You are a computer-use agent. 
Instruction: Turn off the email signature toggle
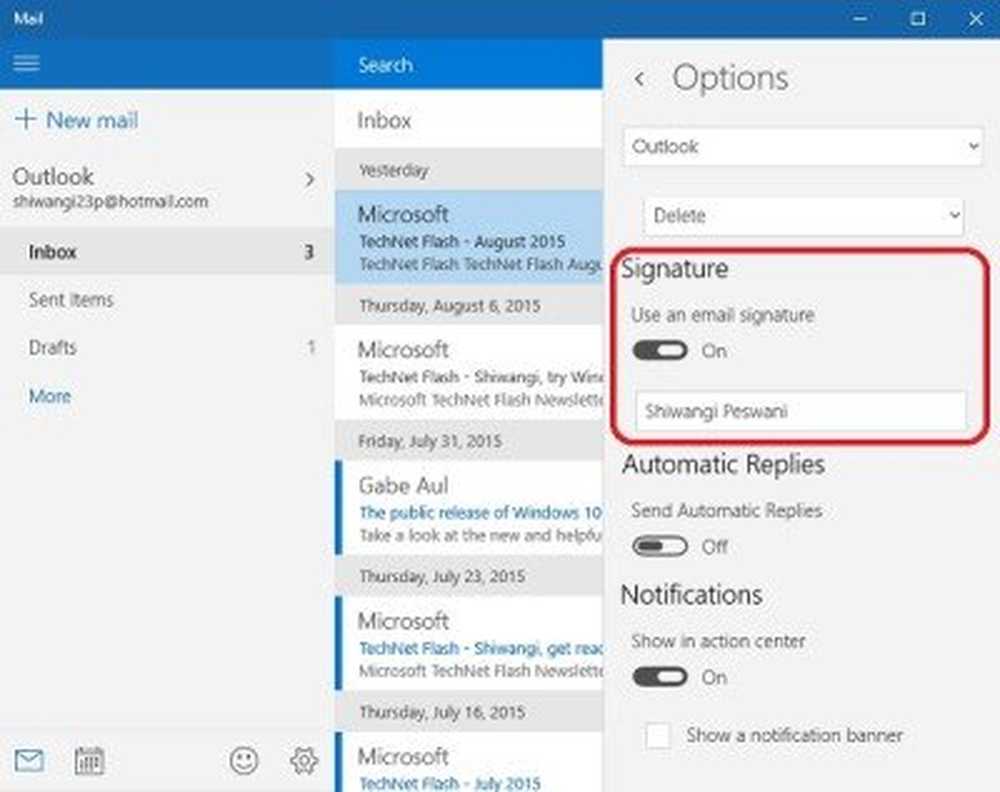tap(659, 350)
